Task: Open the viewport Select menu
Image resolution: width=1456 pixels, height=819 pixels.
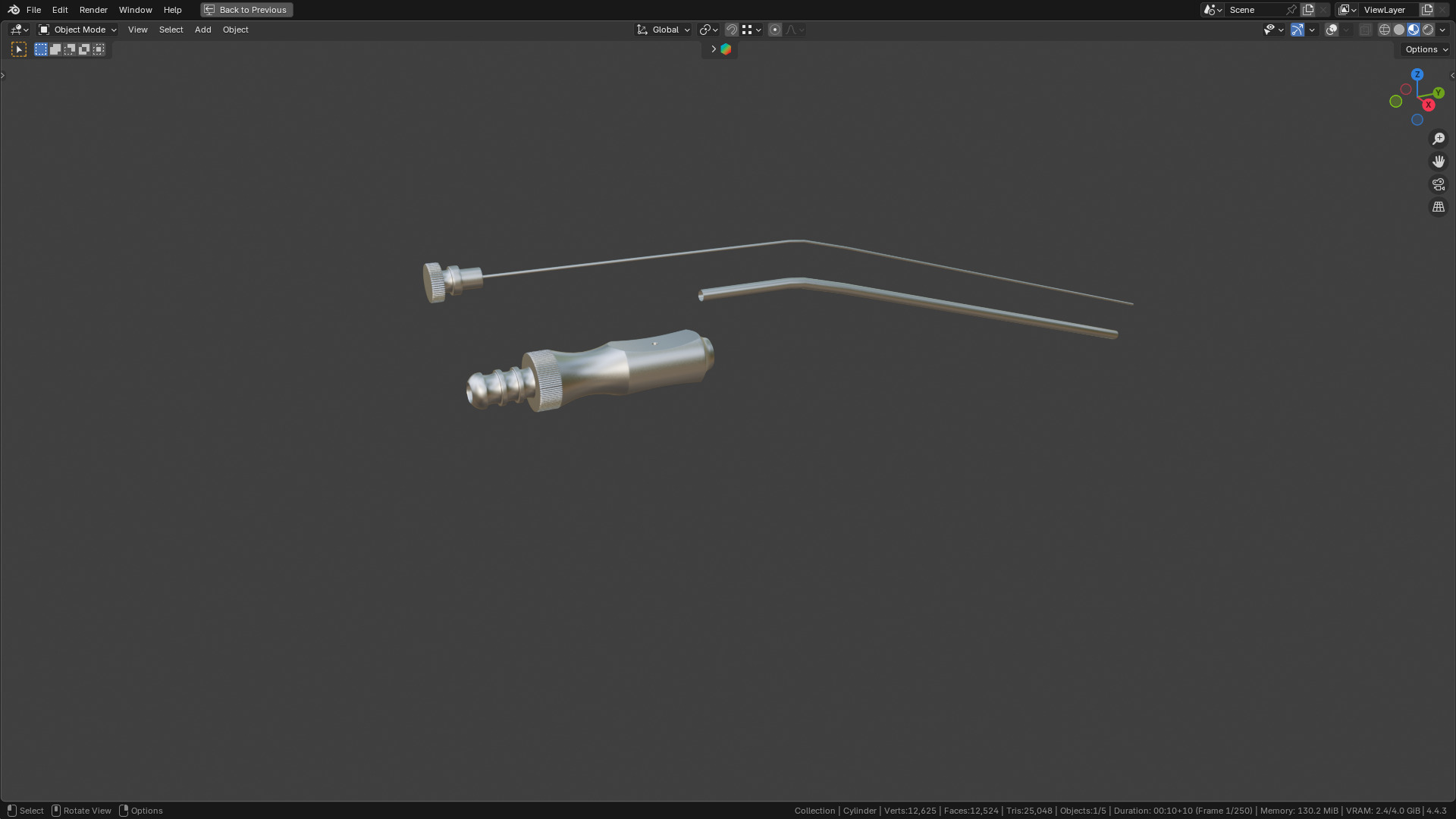Action: [171, 30]
